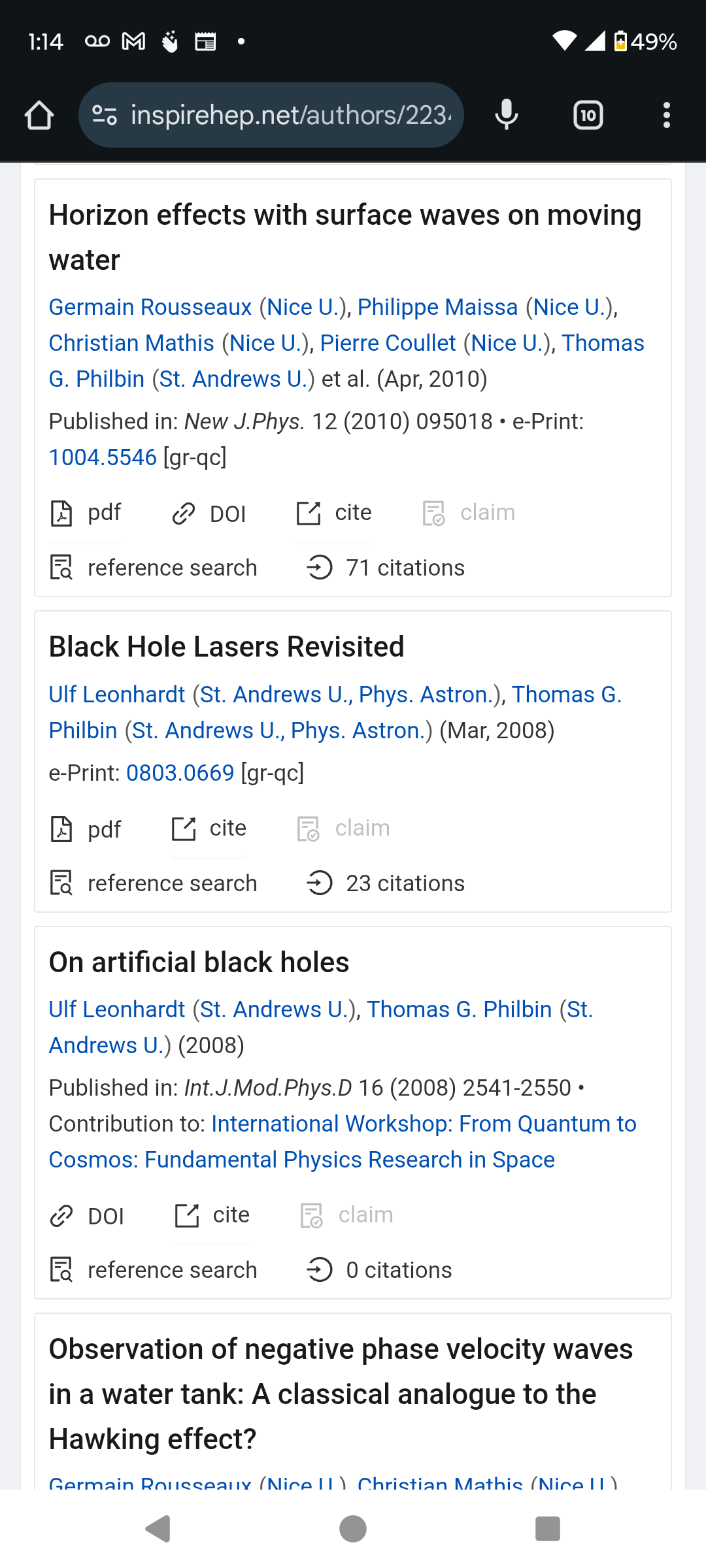Open site settings icon in address bar
This screenshot has height=1568, width=706.
point(105,116)
